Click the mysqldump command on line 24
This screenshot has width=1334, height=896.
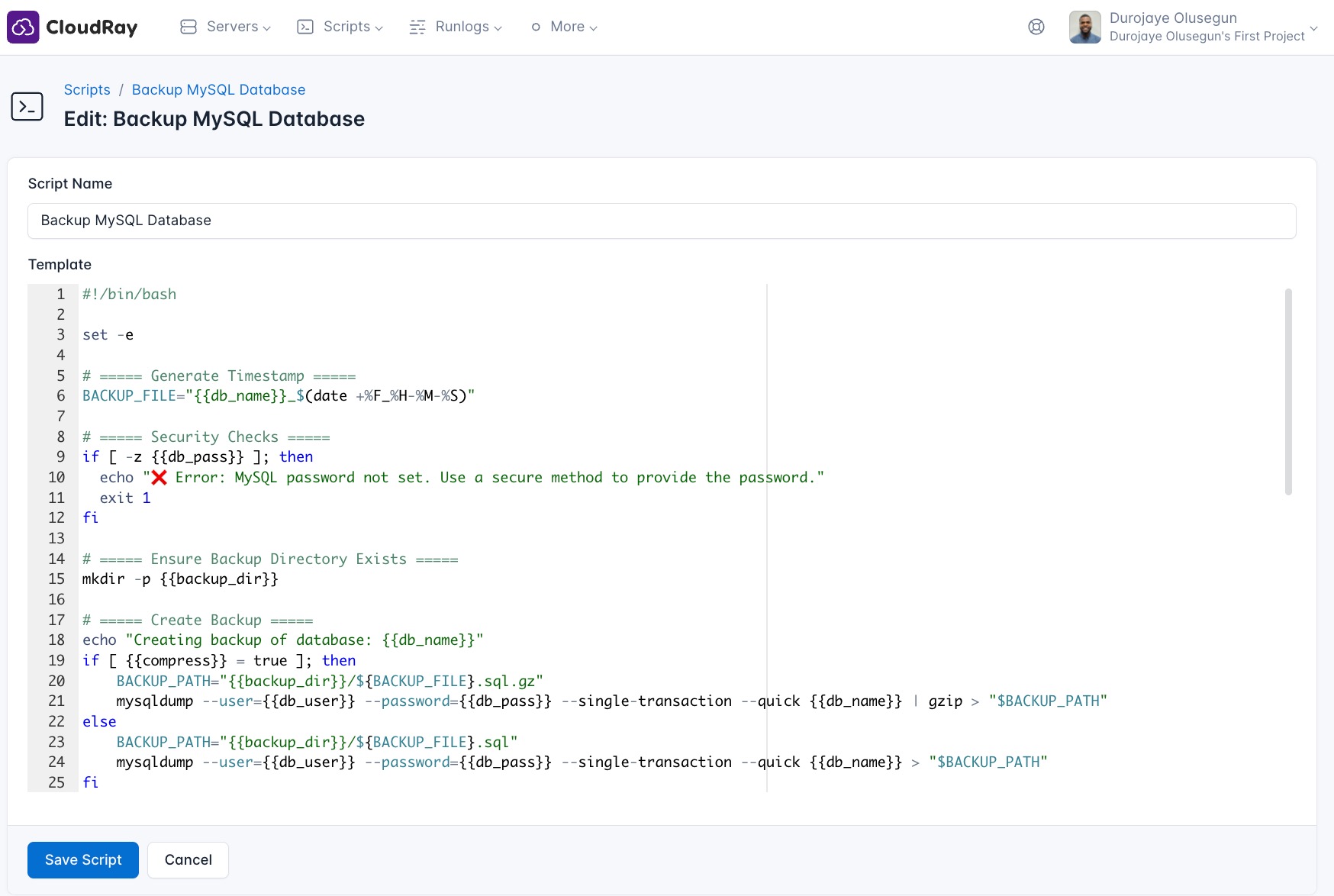tap(582, 762)
